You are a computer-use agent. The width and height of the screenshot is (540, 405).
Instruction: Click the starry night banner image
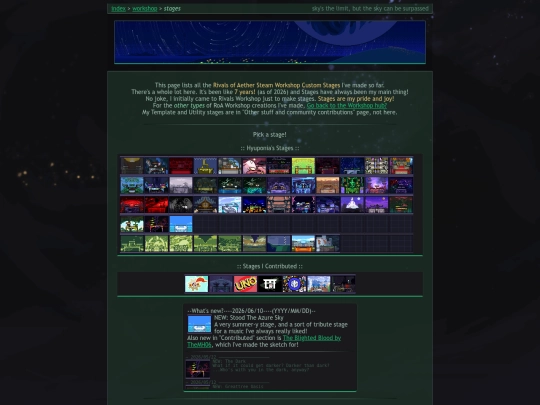tap(270, 42)
